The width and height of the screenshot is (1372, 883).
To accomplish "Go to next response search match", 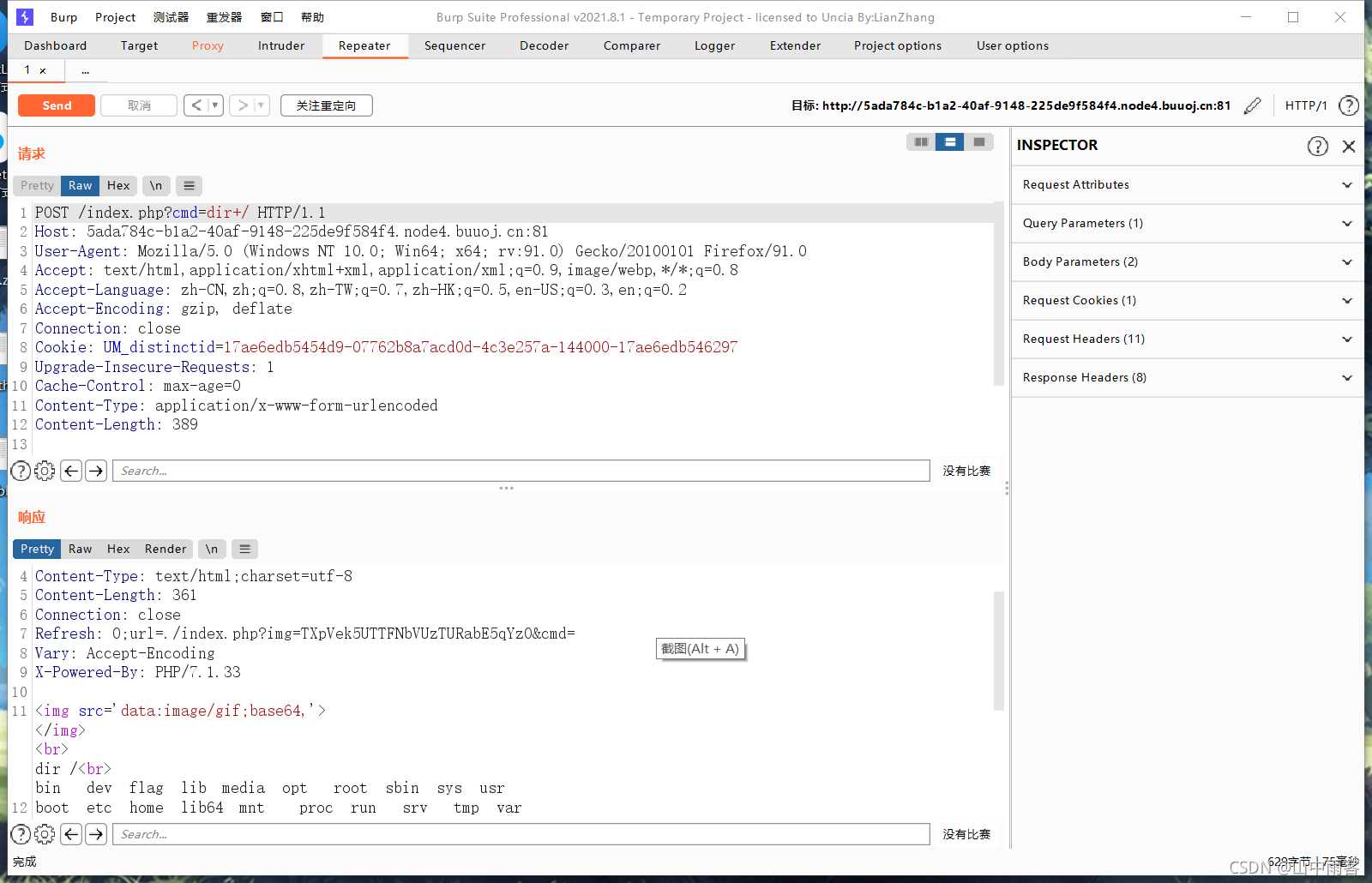I will [x=96, y=834].
